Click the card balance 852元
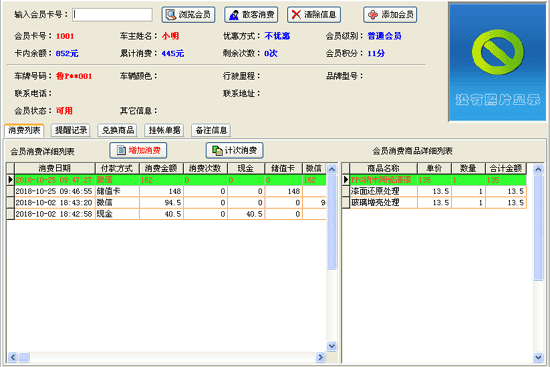The height and width of the screenshot is (367, 550). click(x=67, y=53)
